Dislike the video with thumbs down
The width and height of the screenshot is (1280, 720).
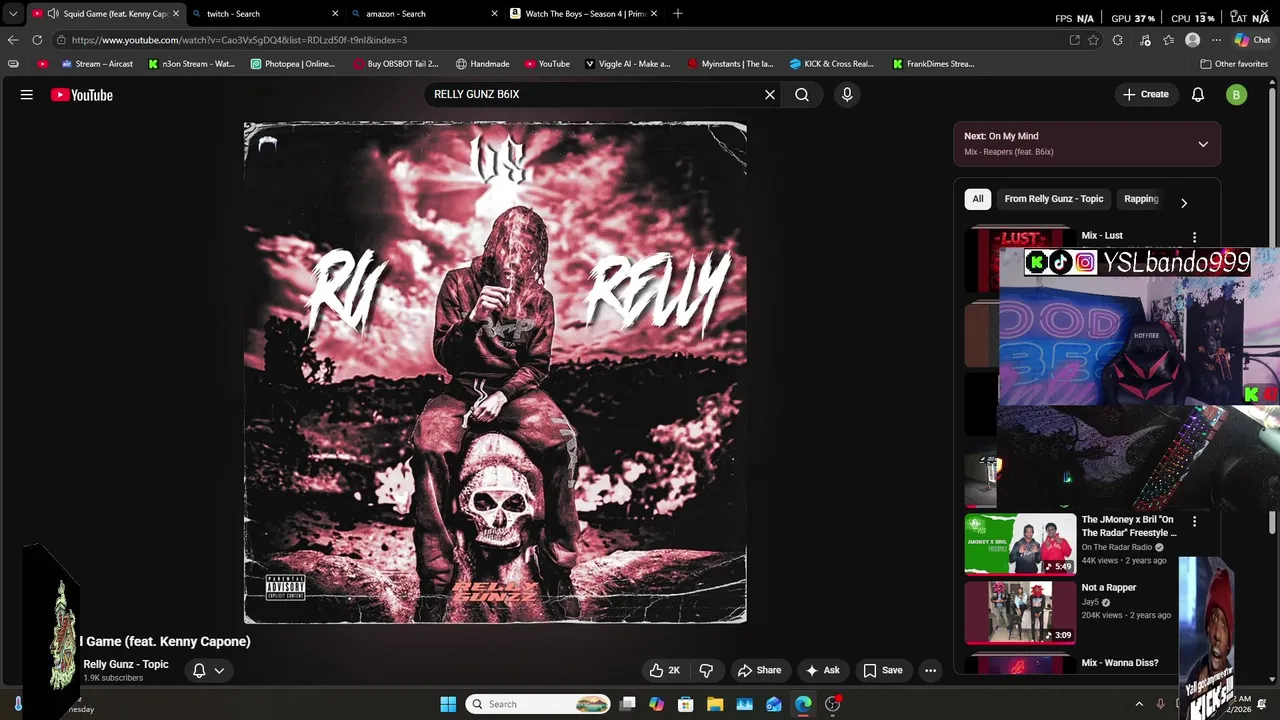point(706,671)
